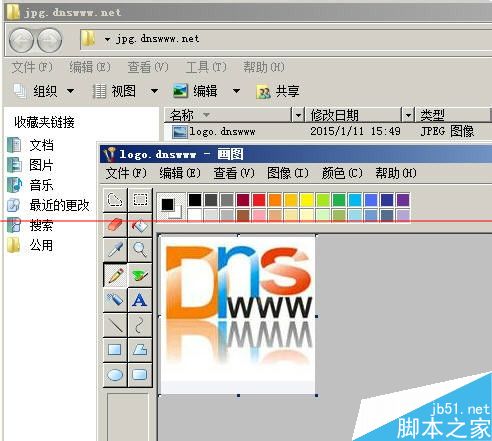The height and width of the screenshot is (441, 492).
Task: Open Explorer 工具(T) menu
Action: 206,67
